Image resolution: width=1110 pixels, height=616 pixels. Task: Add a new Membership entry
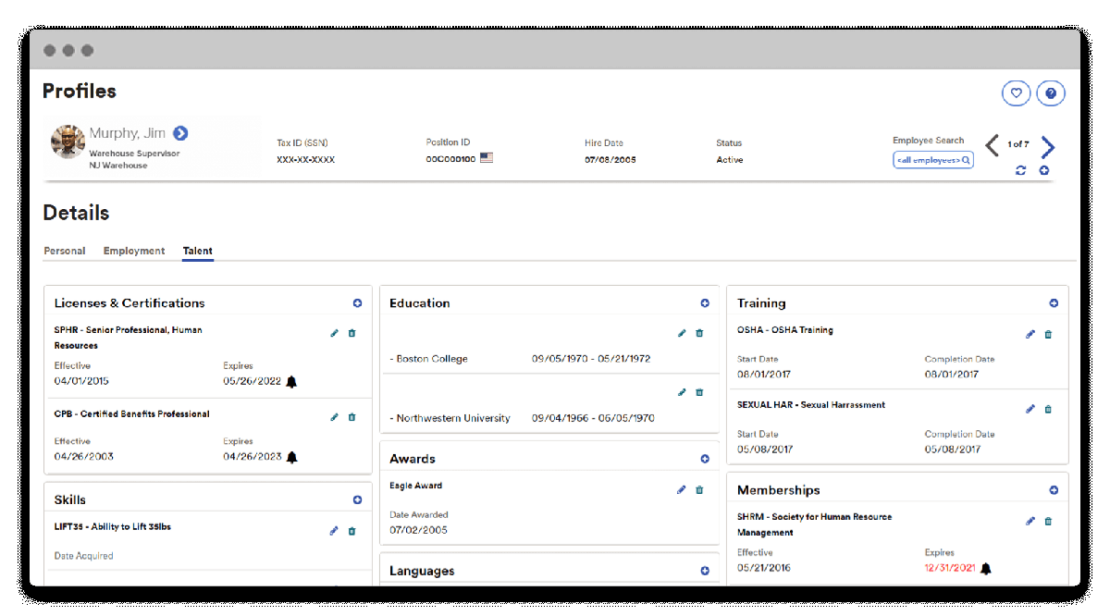(x=1053, y=489)
